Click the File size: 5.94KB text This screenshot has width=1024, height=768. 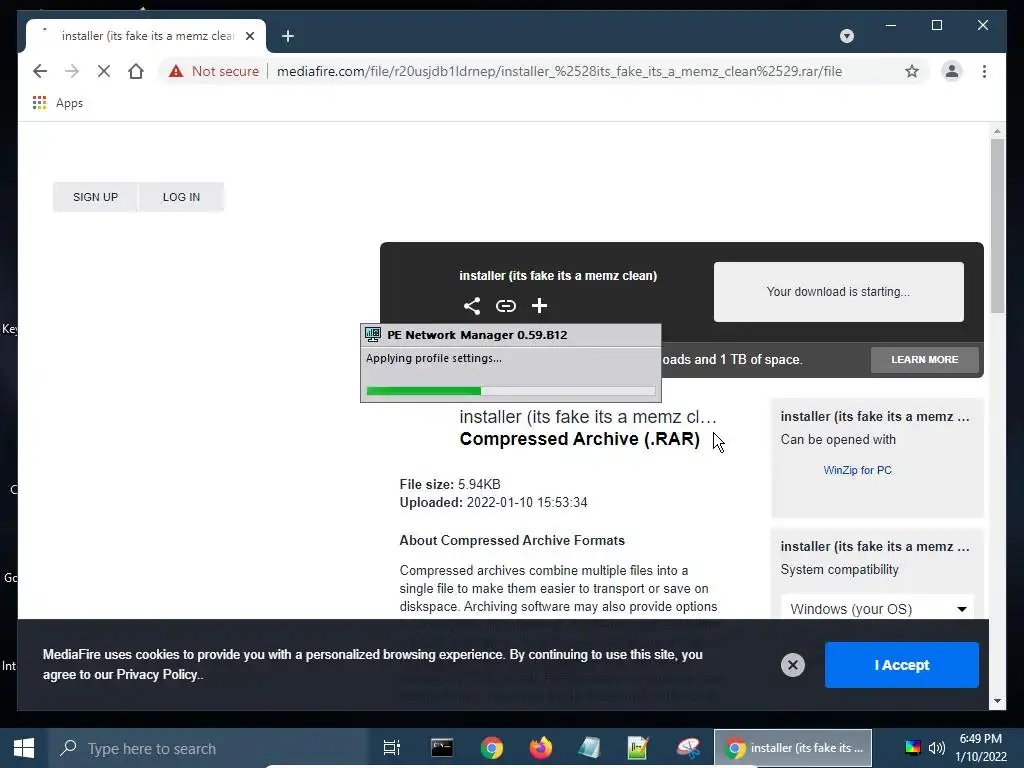[450, 485]
